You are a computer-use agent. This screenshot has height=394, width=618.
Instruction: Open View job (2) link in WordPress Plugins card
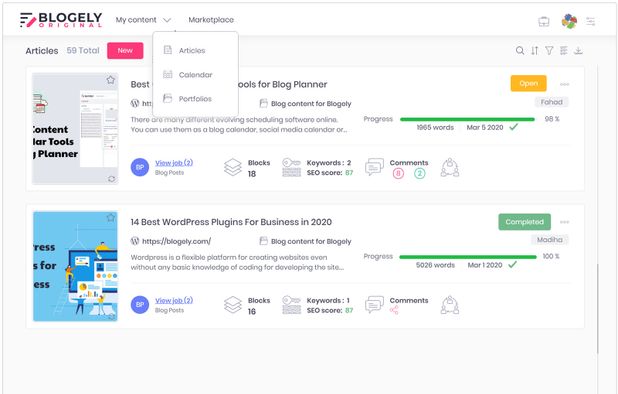click(x=174, y=300)
